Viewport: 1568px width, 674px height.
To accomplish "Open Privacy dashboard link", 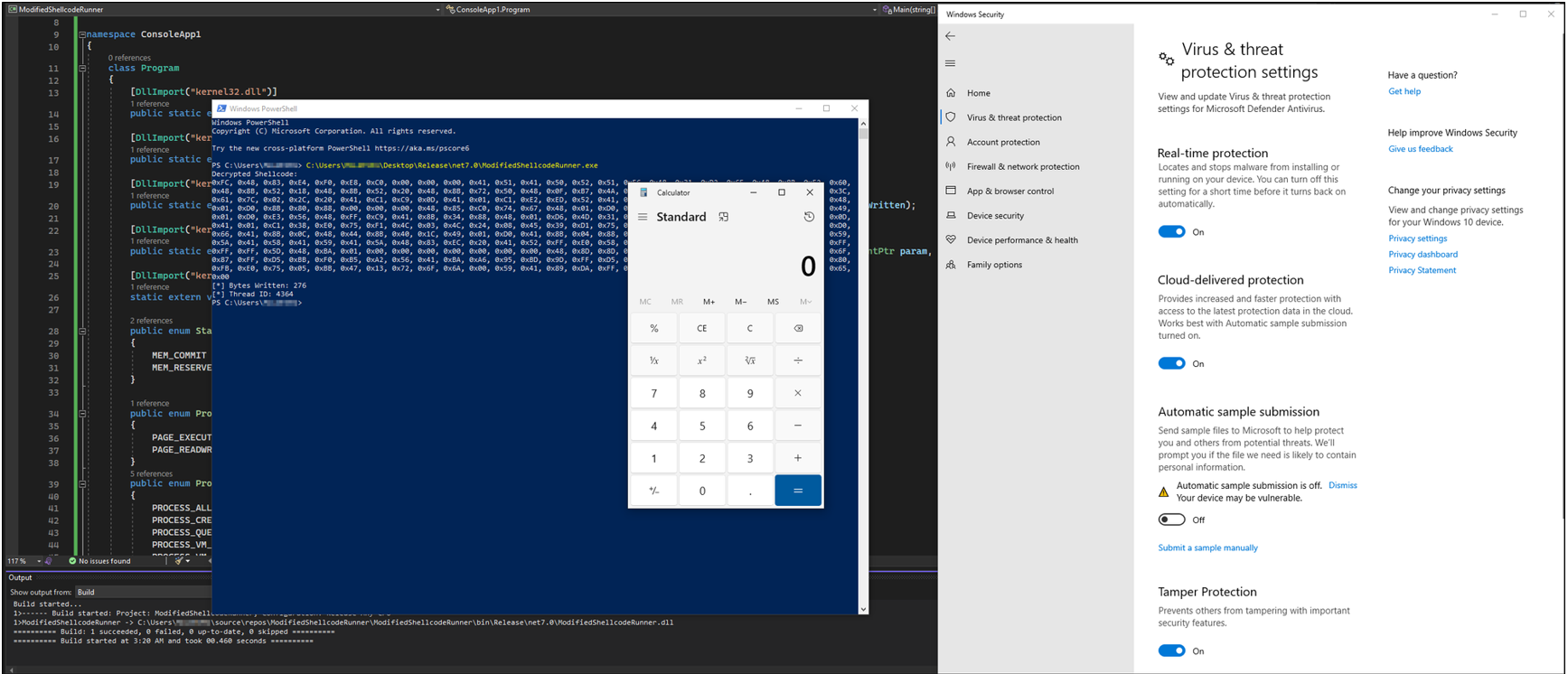I will pyautogui.click(x=1422, y=254).
